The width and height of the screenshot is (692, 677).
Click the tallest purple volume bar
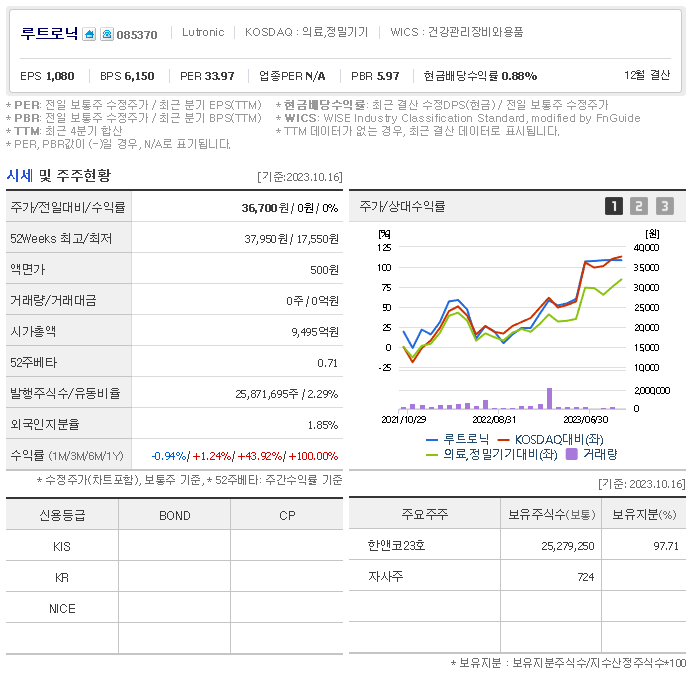(x=549, y=399)
